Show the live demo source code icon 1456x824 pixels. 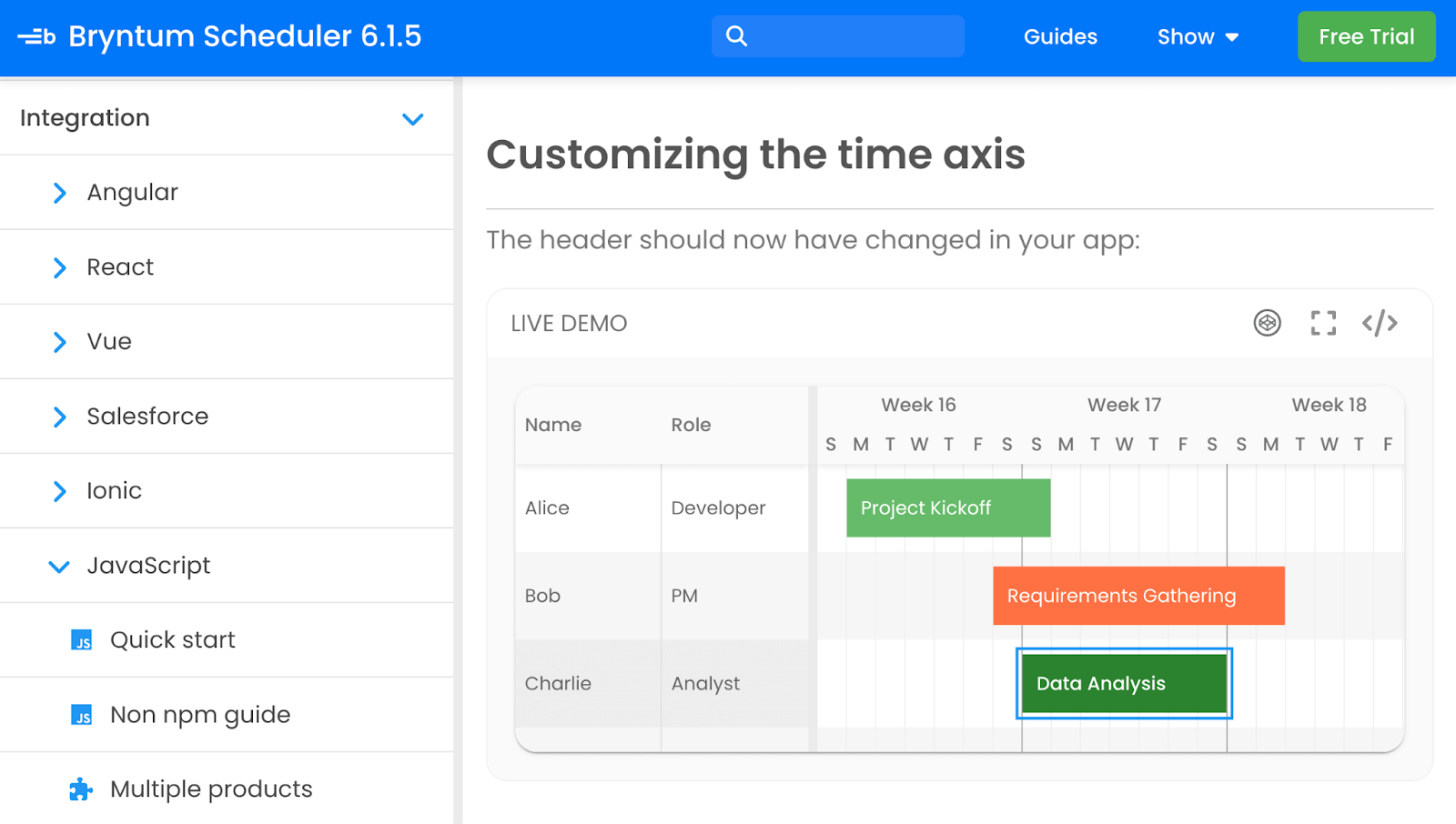[x=1380, y=323]
